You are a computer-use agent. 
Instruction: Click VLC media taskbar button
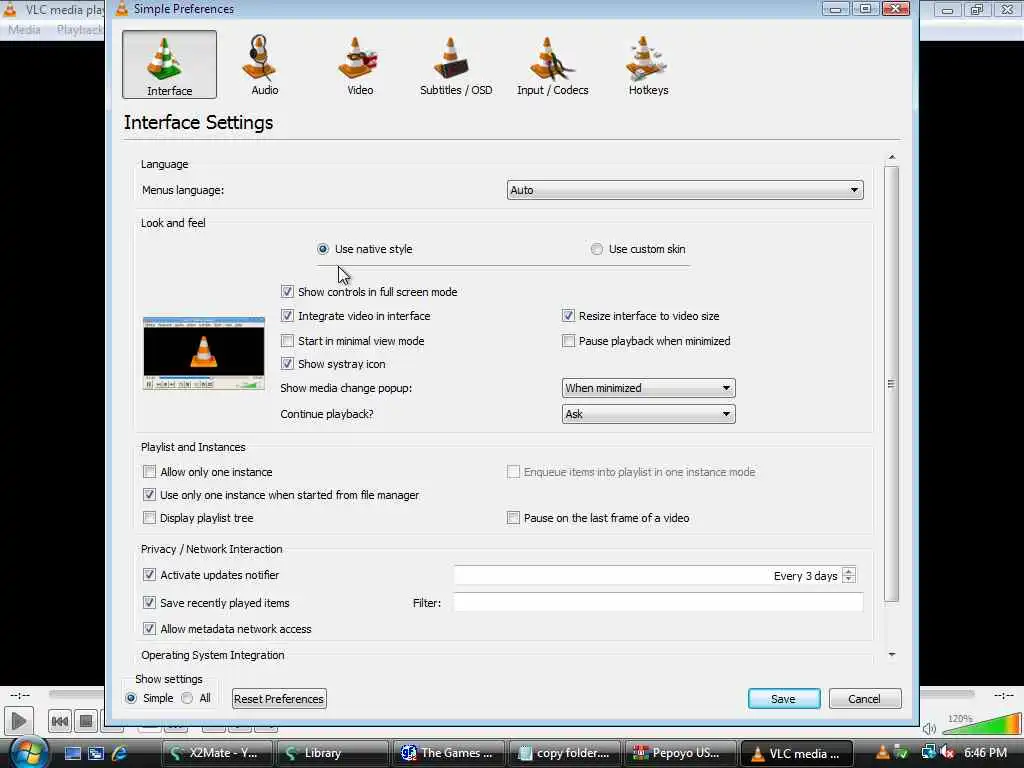(x=796, y=753)
